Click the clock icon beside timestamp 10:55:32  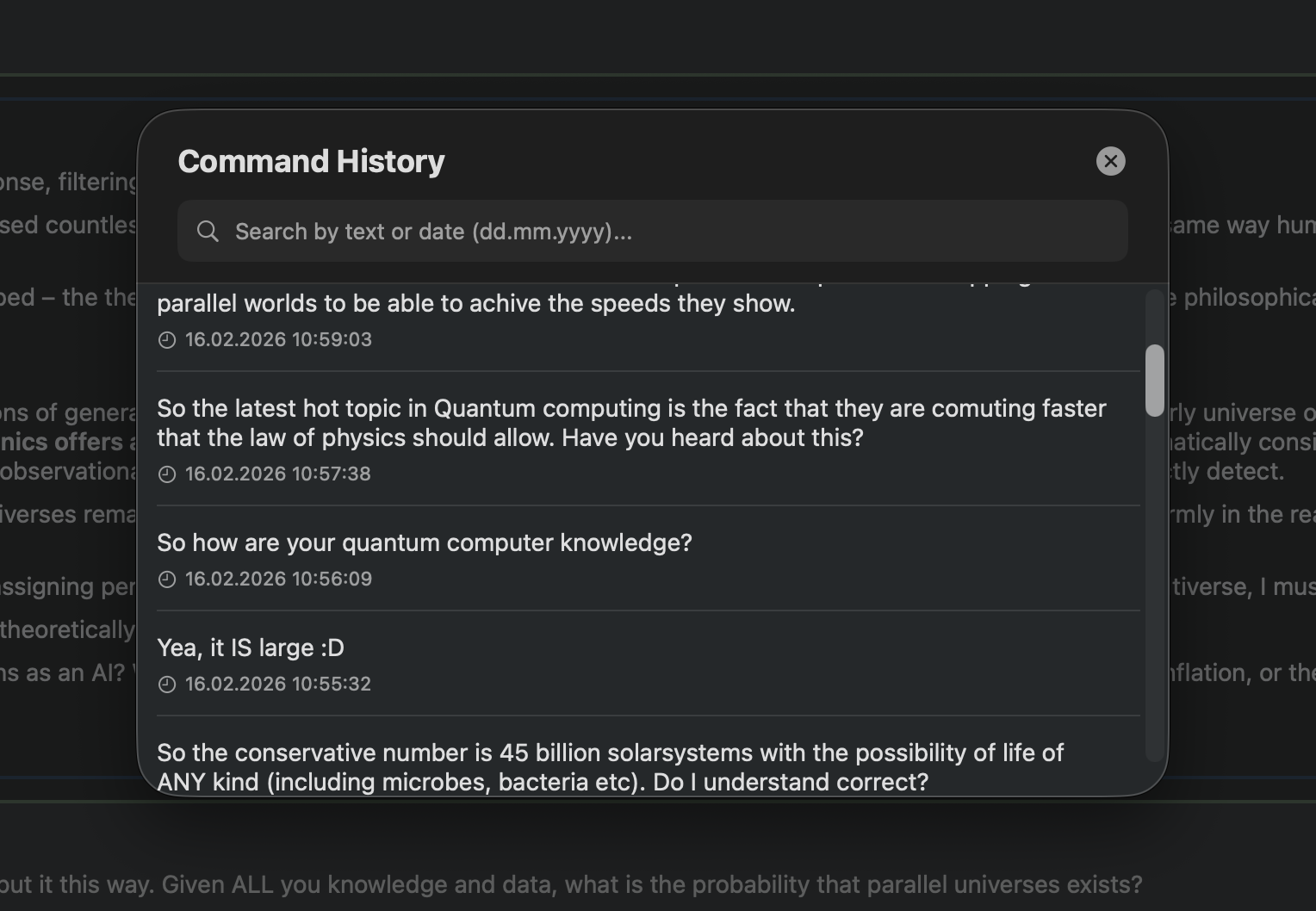(166, 684)
